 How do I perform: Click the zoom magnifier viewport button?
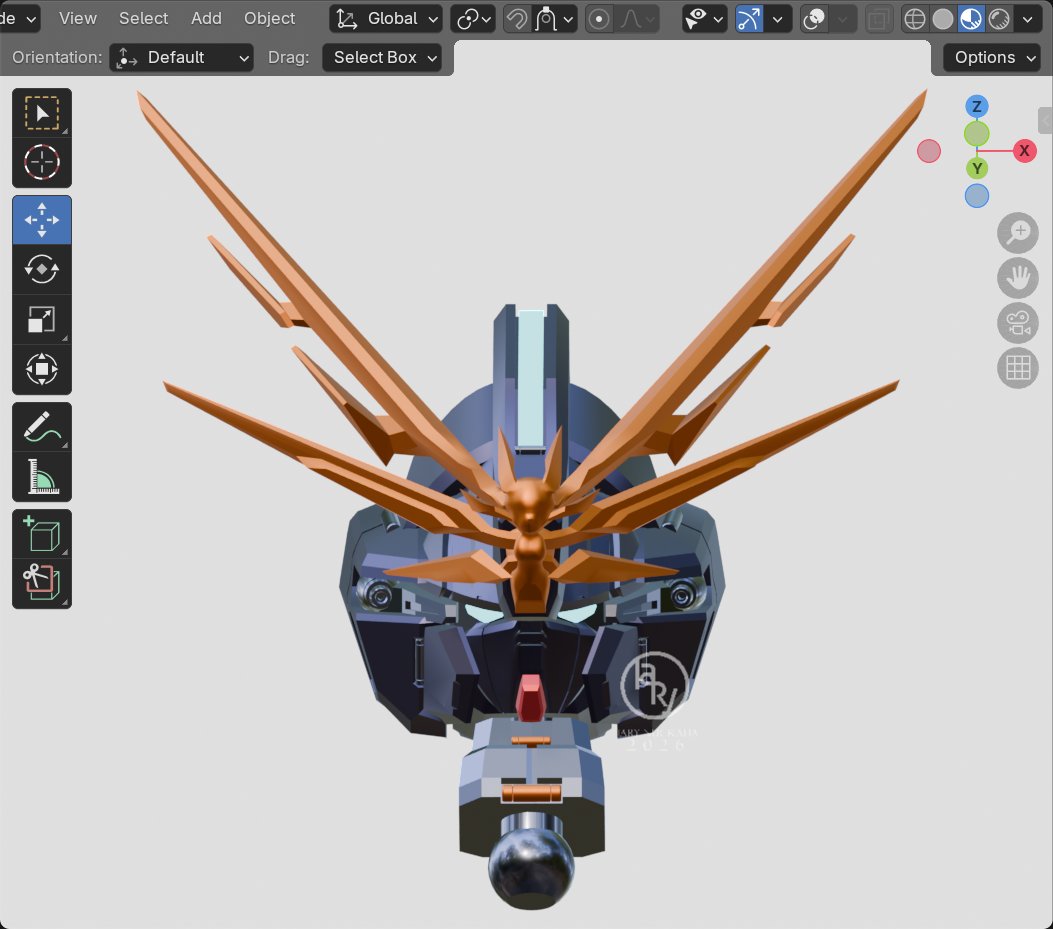point(1018,232)
